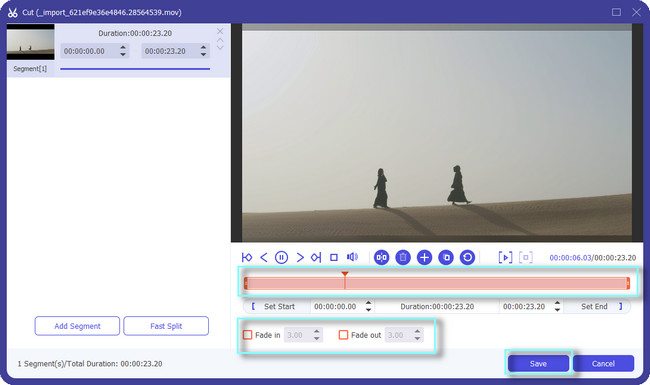The height and width of the screenshot is (385, 650).
Task: Increase Fade in duration with up arrow
Action: [x=317, y=332]
